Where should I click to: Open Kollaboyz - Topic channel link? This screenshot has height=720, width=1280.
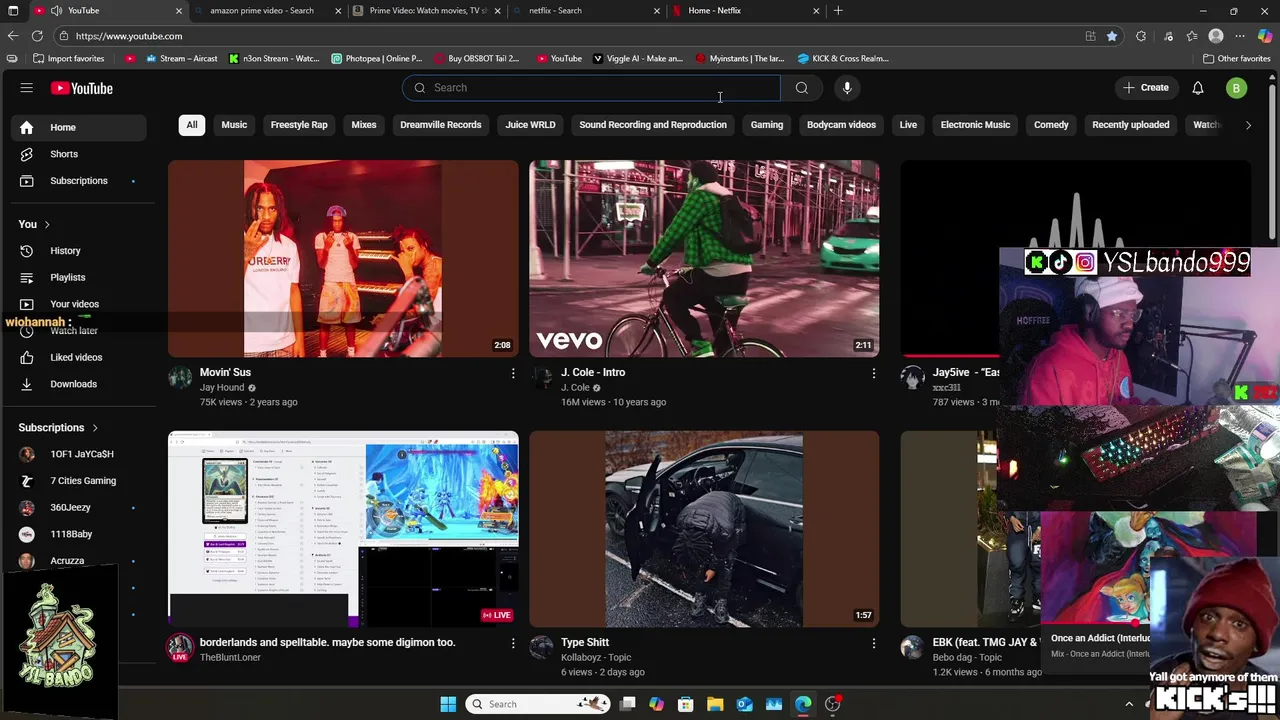click(596, 657)
